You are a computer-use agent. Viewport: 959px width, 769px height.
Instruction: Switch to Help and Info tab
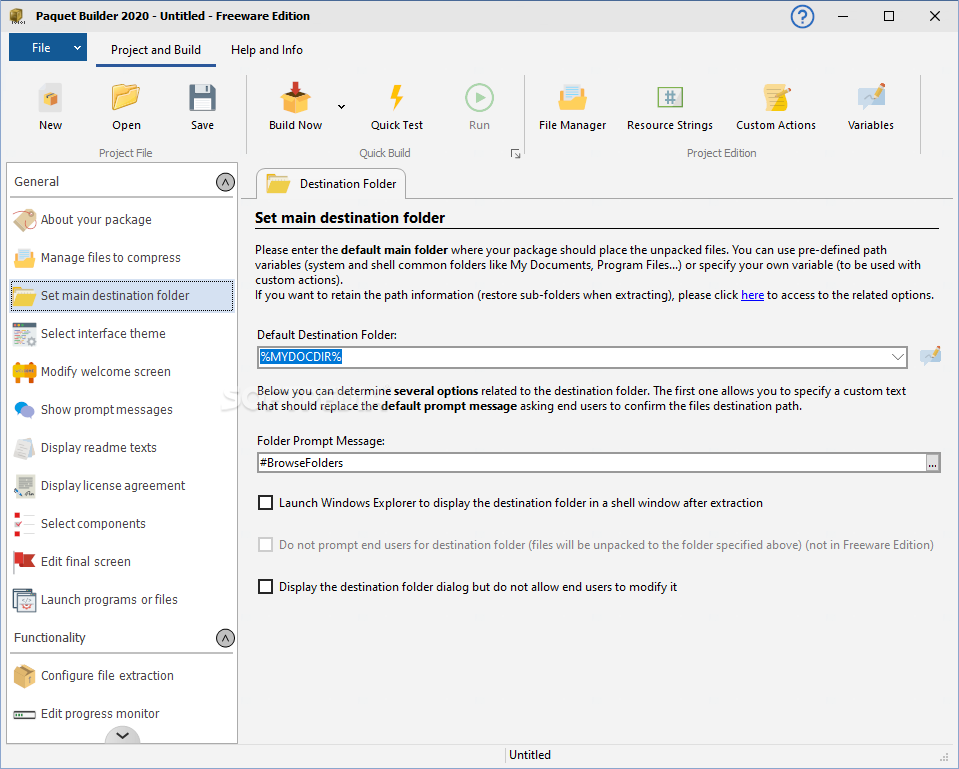coord(267,50)
